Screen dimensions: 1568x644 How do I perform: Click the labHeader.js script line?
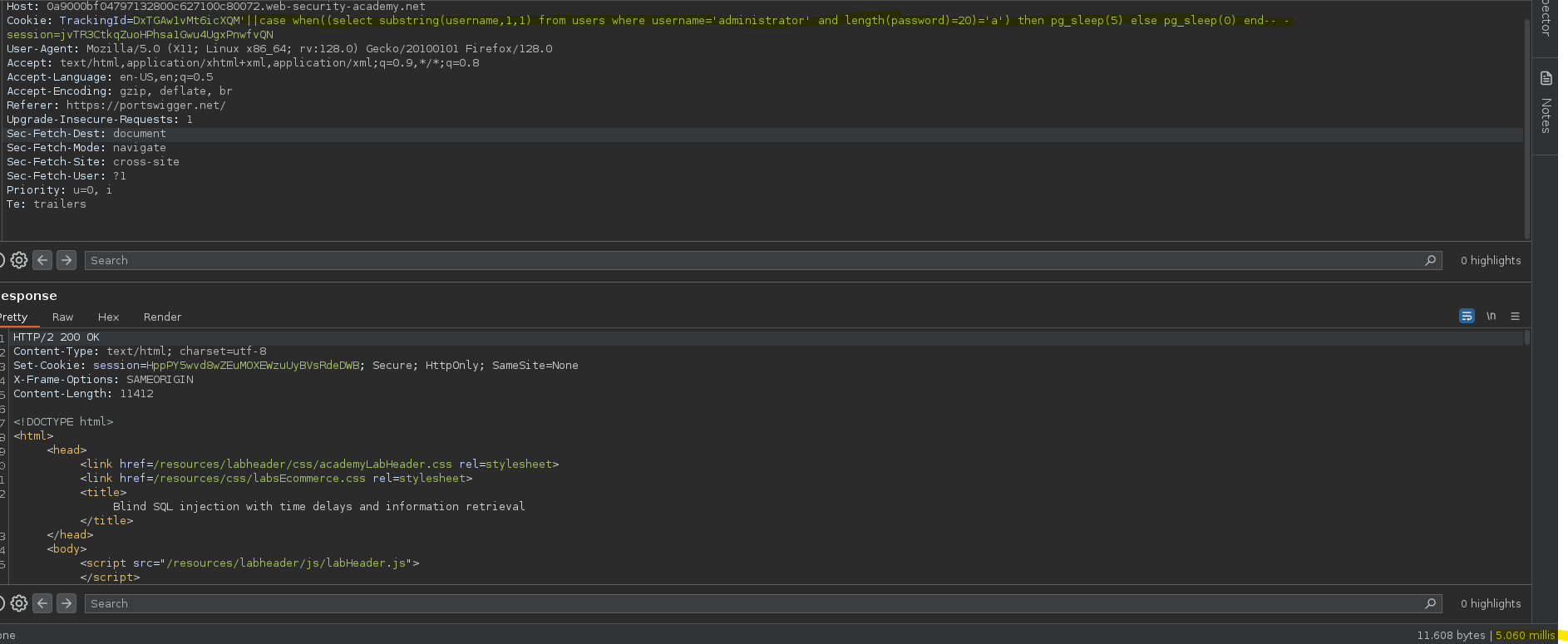[x=249, y=563]
